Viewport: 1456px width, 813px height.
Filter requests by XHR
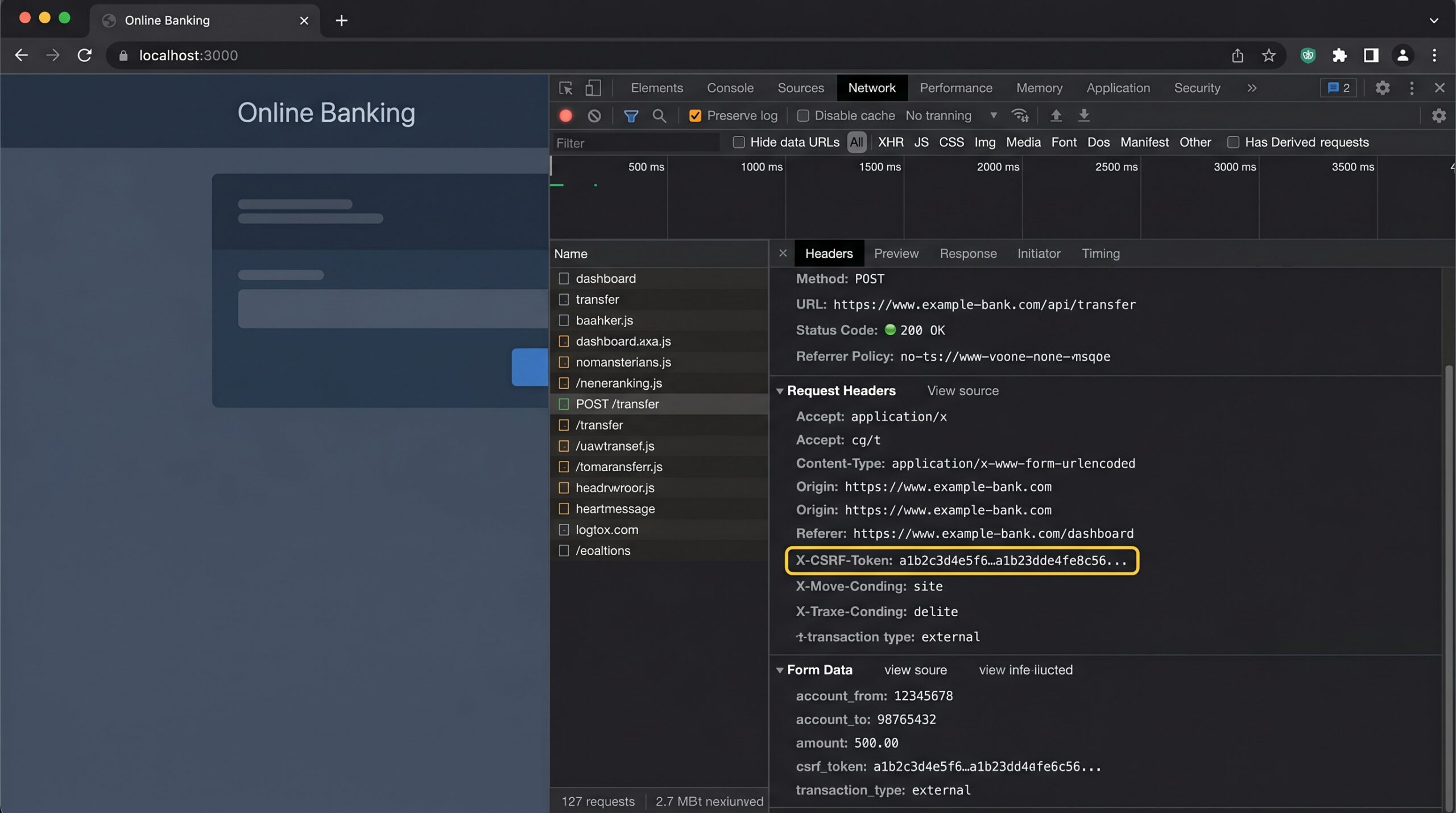click(x=891, y=142)
